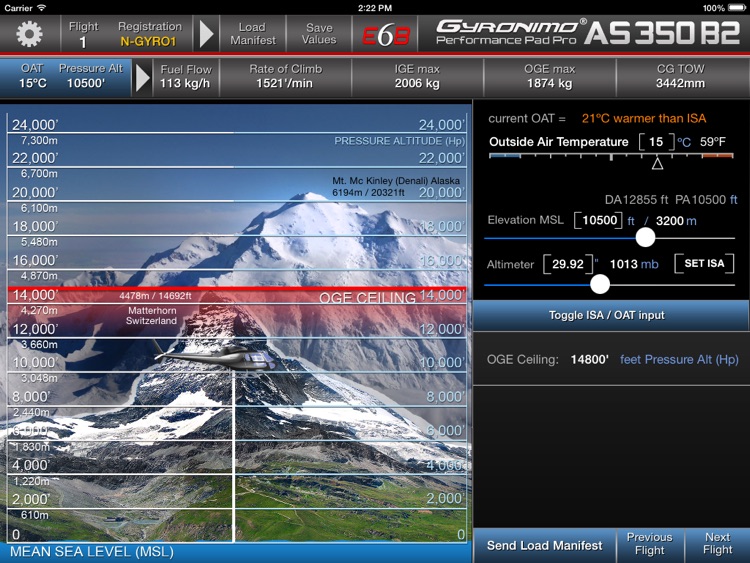Tap the left 24,000' altitude label
Image resolution: width=750 pixels, height=563 pixels.
[x=35, y=125]
